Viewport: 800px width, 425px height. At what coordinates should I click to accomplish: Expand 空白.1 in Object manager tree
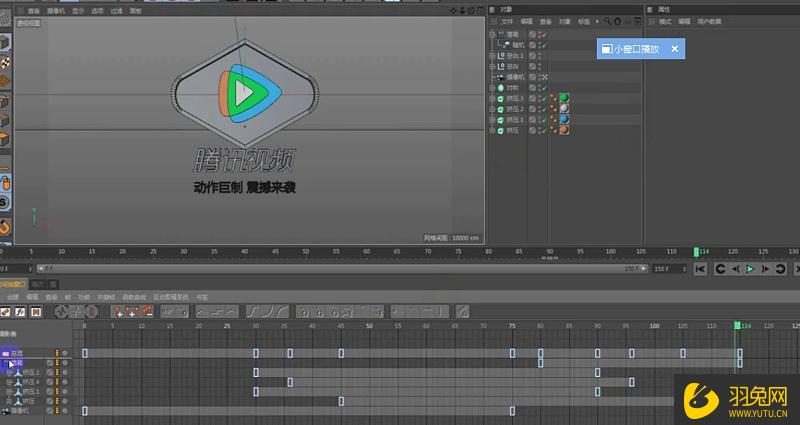[x=492, y=56]
